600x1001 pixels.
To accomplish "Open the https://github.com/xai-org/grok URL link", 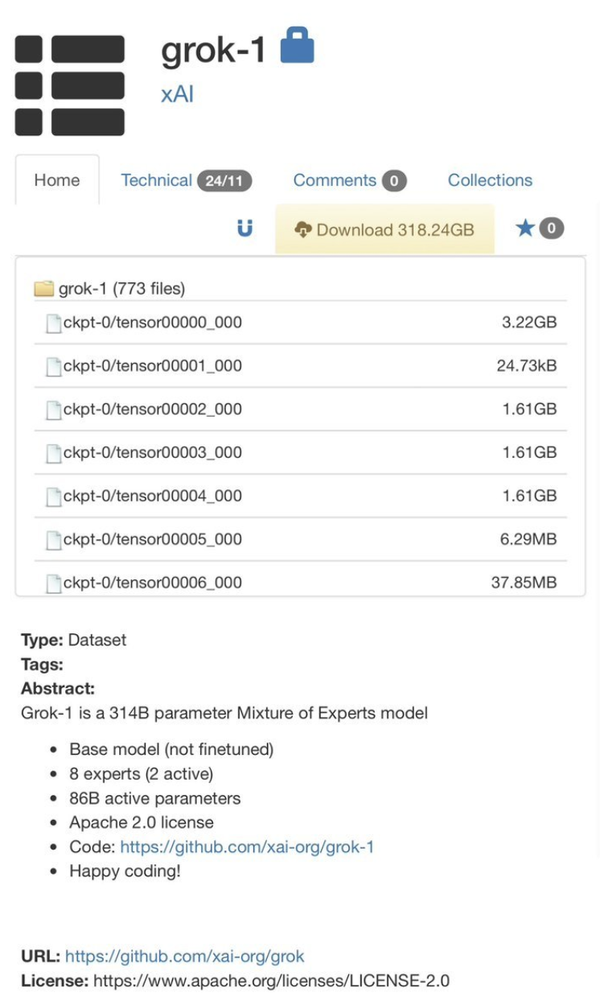I will [185, 956].
